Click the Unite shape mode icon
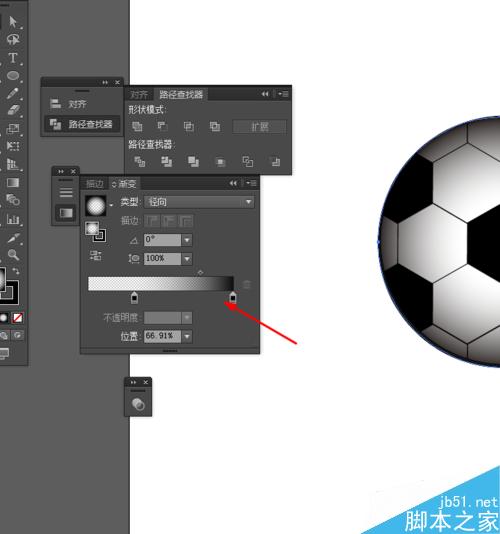Viewport: 500px width, 534px height. point(137,127)
